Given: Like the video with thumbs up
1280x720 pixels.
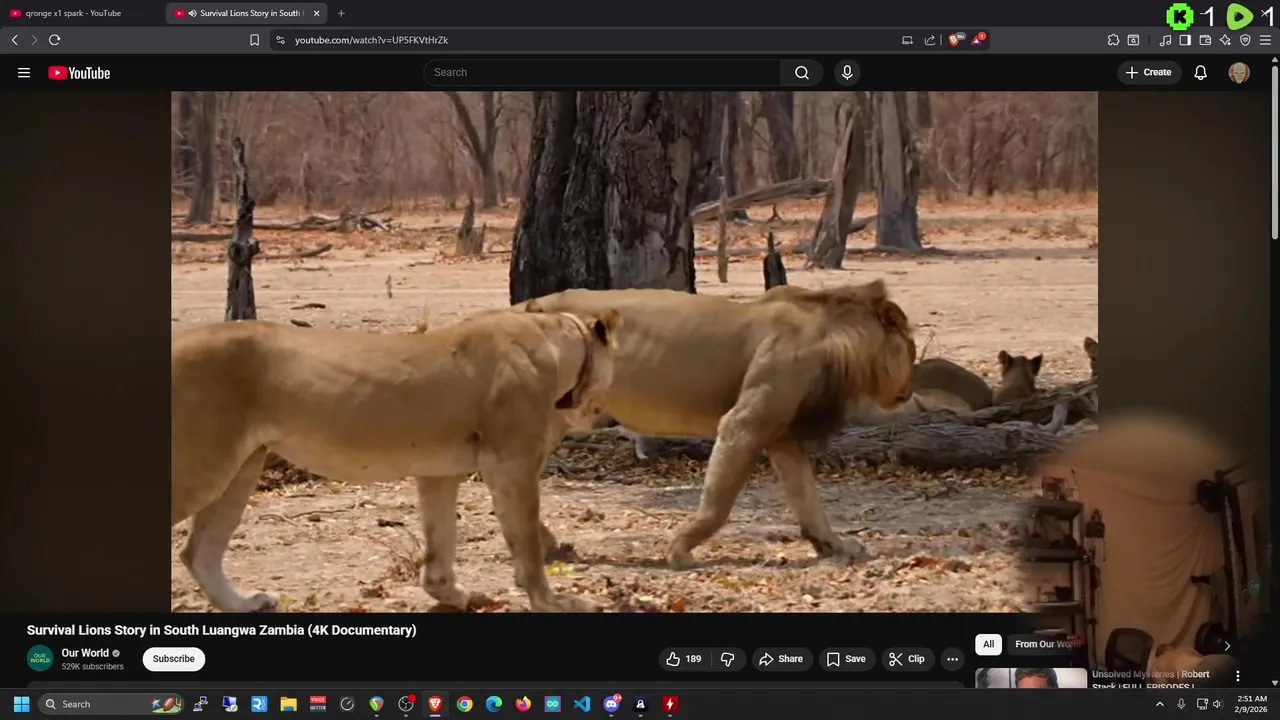Looking at the screenshot, I should pyautogui.click(x=685, y=659).
